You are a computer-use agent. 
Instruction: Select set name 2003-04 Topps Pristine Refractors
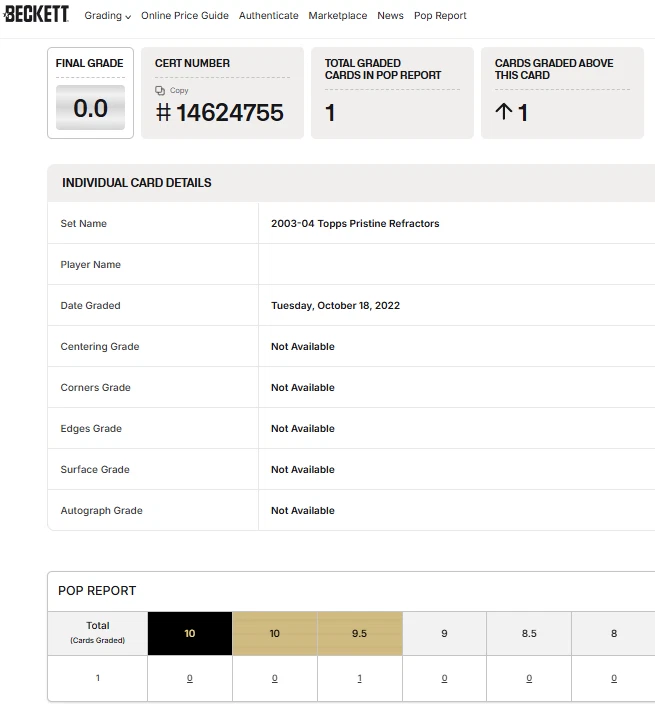(355, 224)
